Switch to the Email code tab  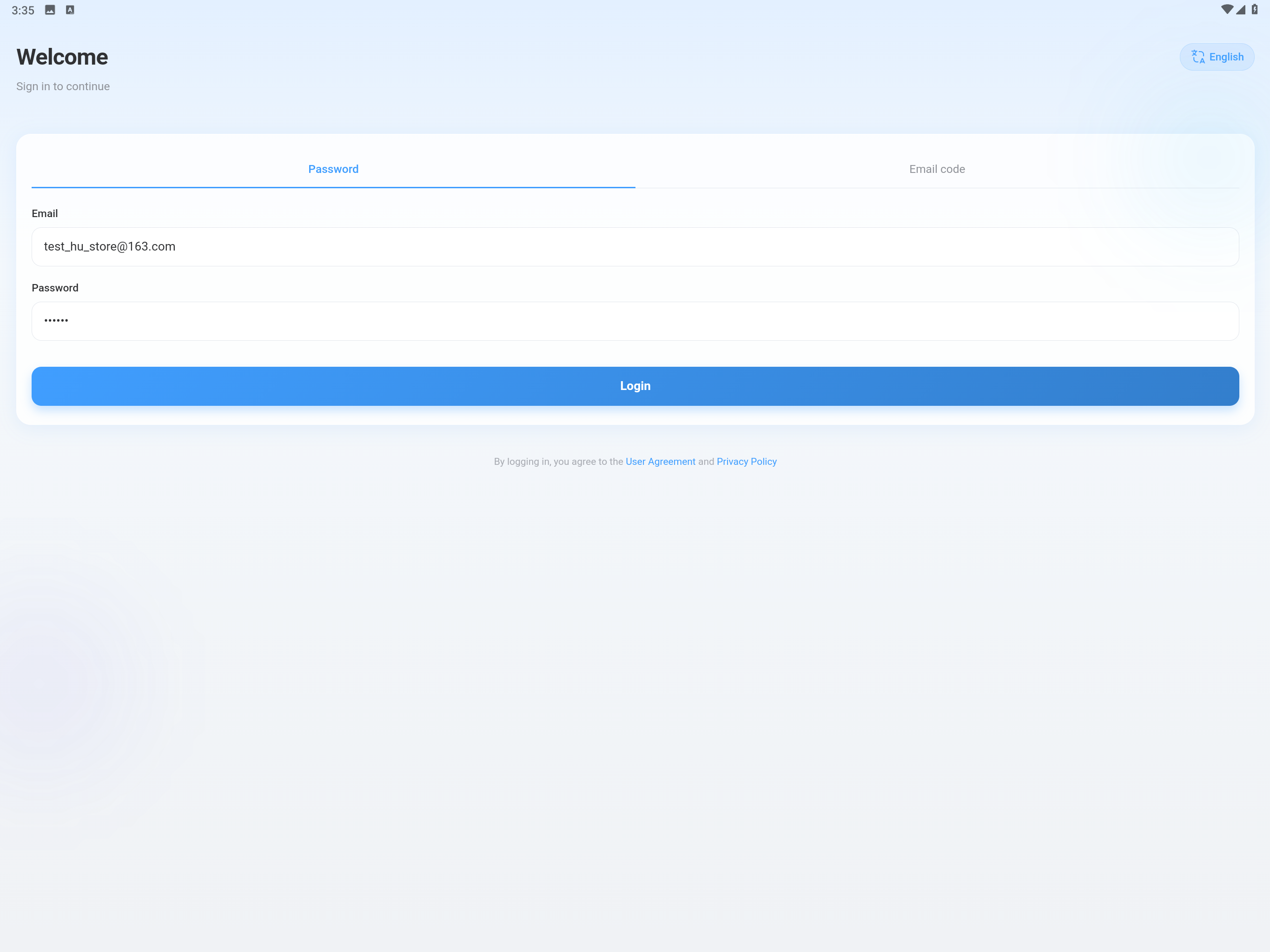(937, 169)
